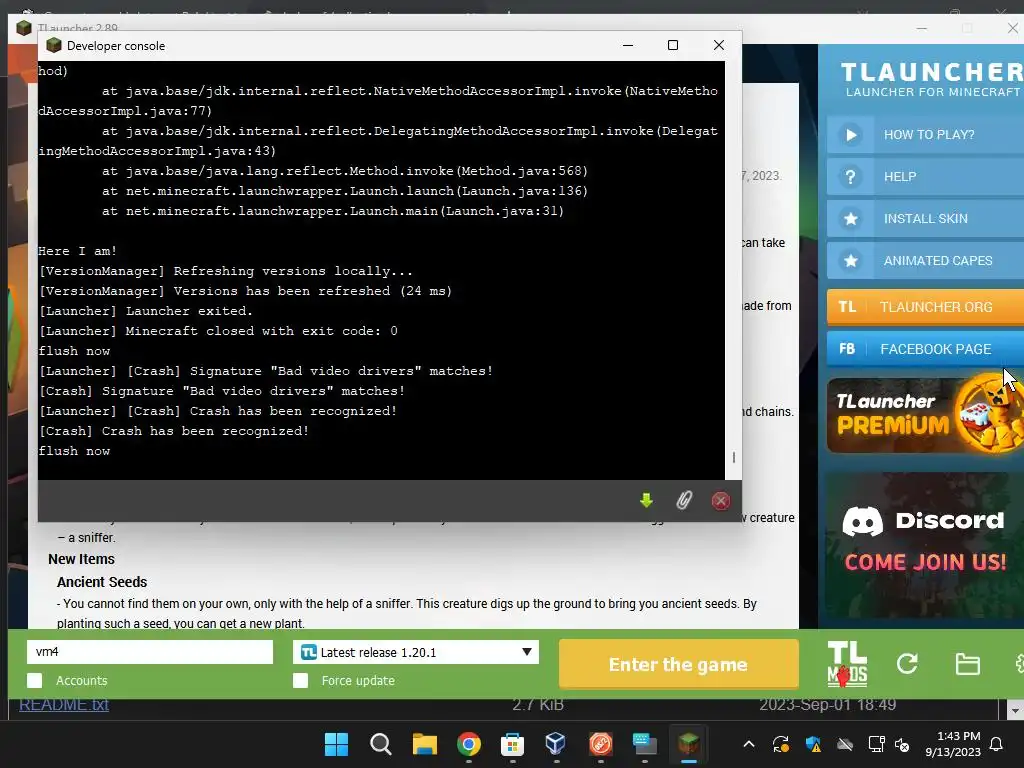Viewport: 1024px width, 768px height.
Task: Click the network tray icon
Action: (x=876, y=744)
